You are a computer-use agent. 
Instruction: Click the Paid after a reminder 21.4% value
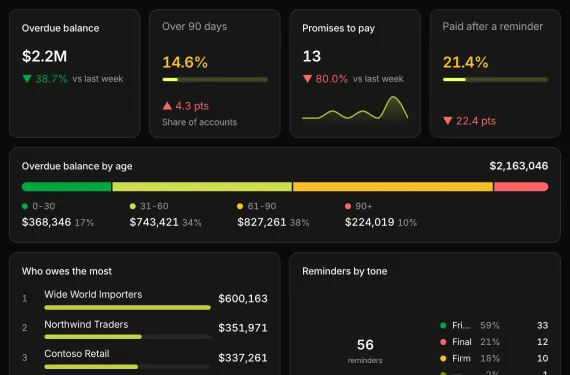tap(465, 62)
